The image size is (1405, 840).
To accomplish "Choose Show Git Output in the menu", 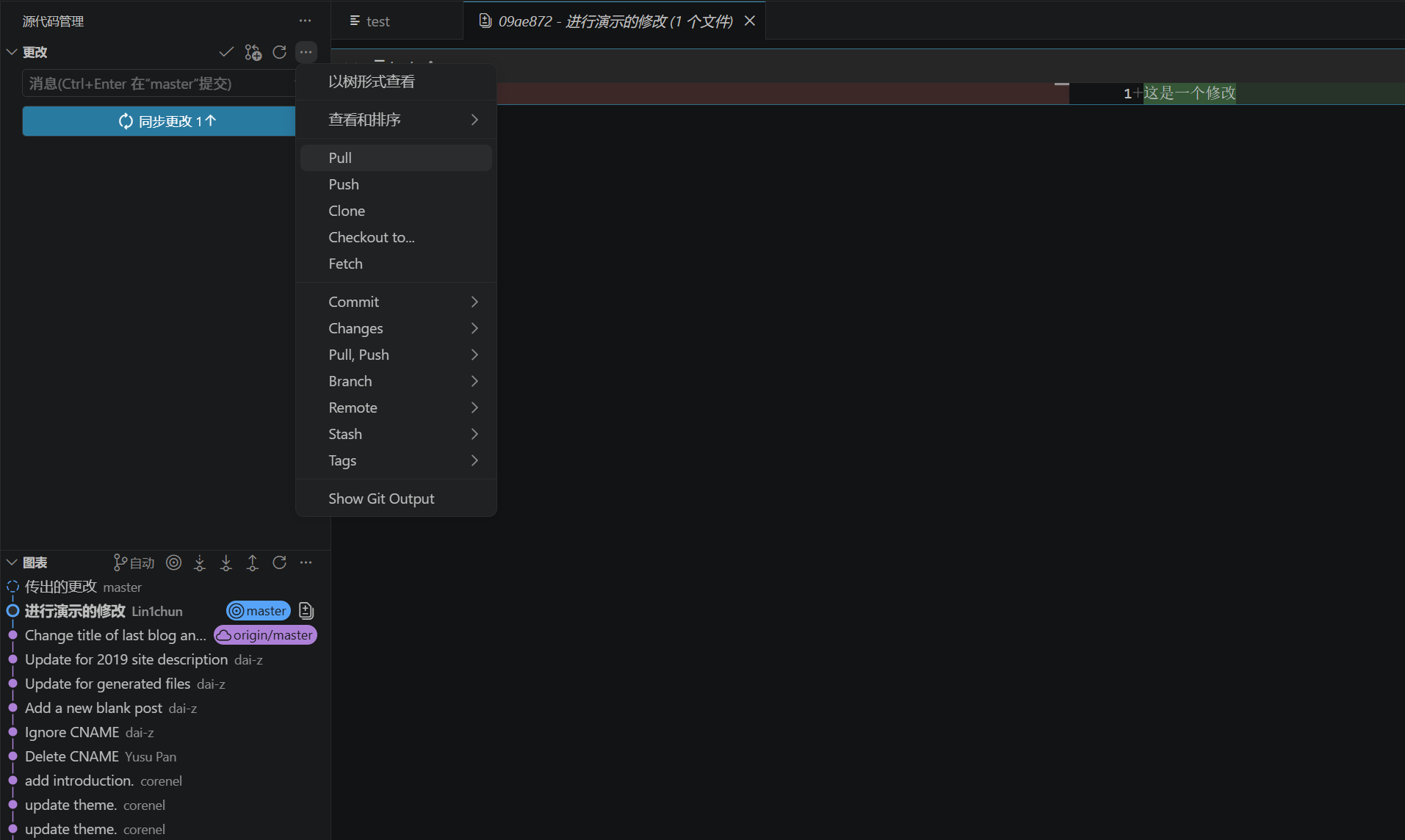I will click(396, 499).
